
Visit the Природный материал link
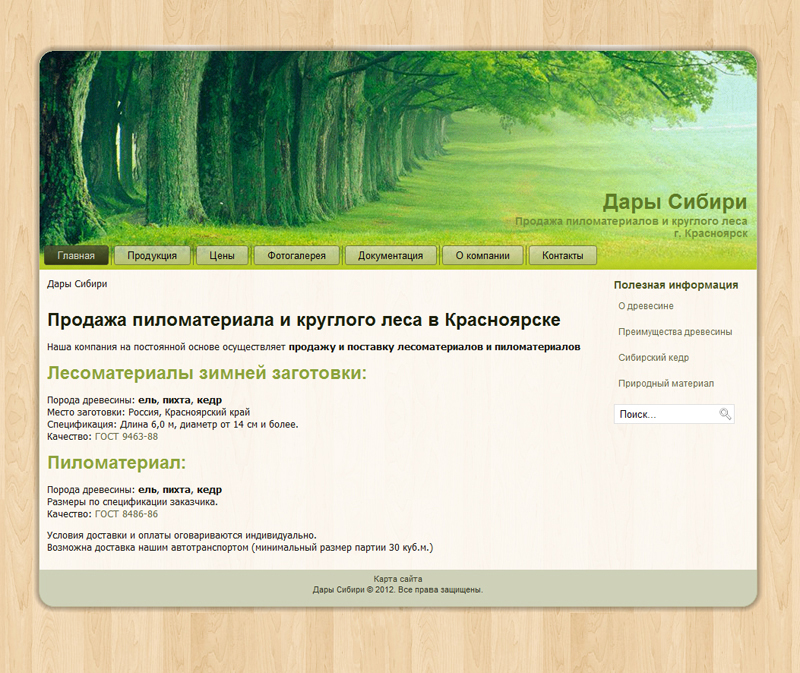point(666,383)
